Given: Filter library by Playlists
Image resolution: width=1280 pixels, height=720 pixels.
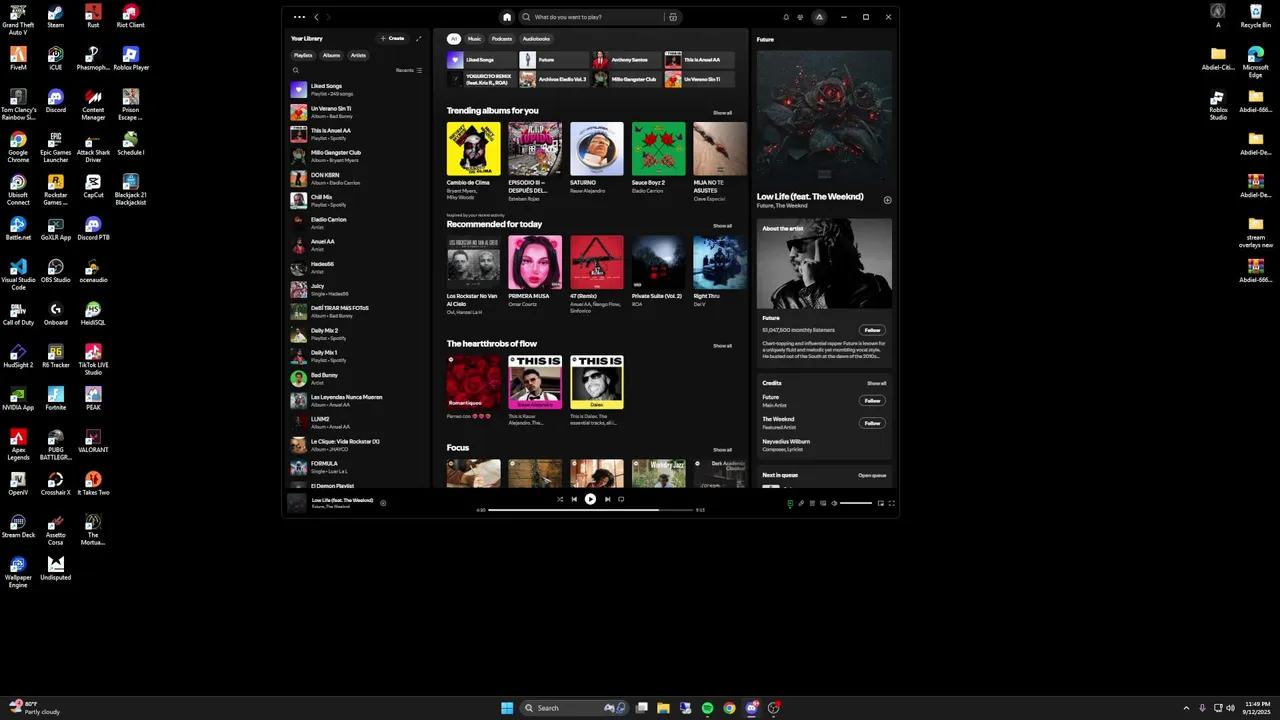Looking at the screenshot, I should tap(303, 55).
